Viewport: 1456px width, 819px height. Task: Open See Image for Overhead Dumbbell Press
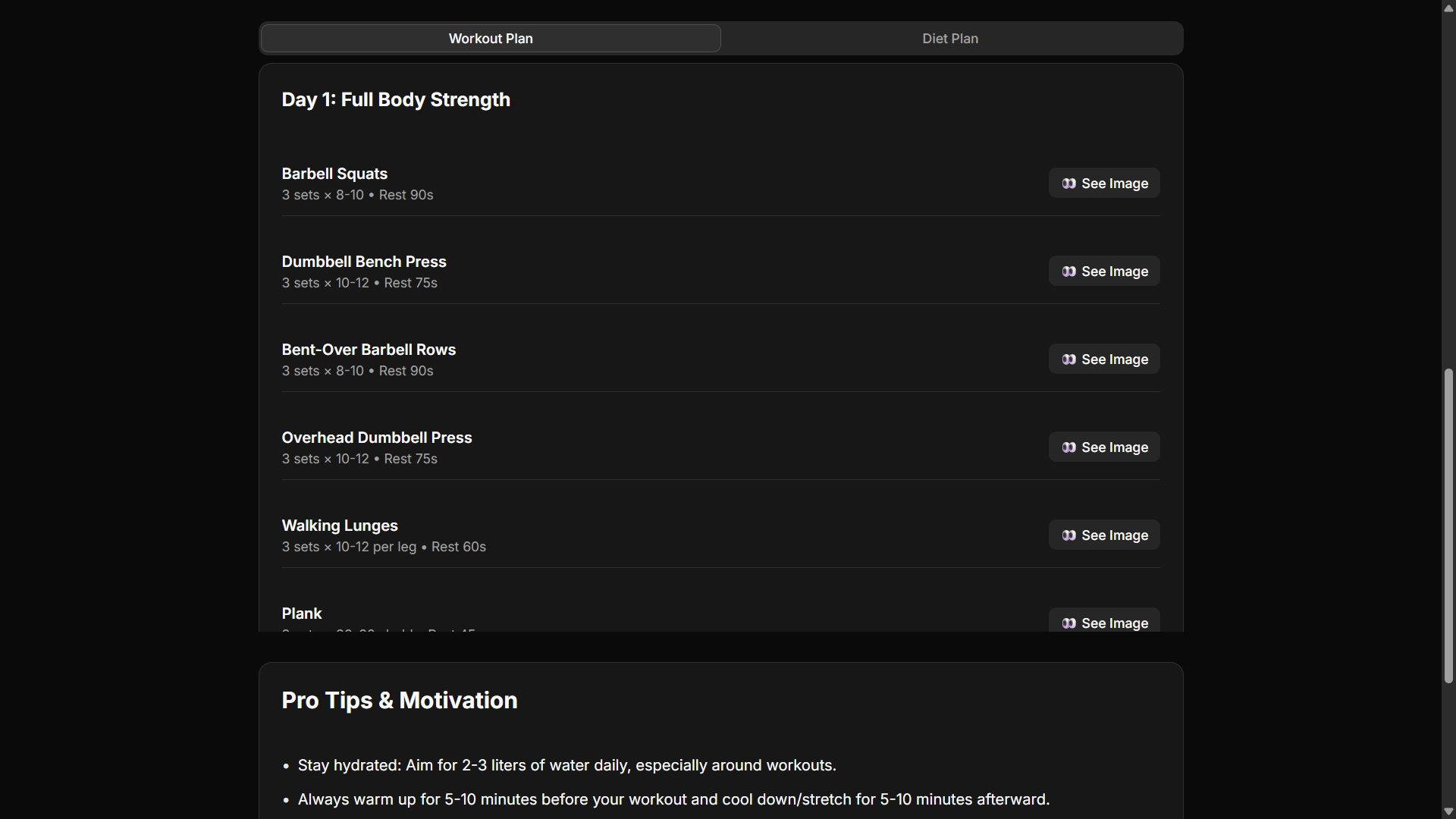[1114, 447]
